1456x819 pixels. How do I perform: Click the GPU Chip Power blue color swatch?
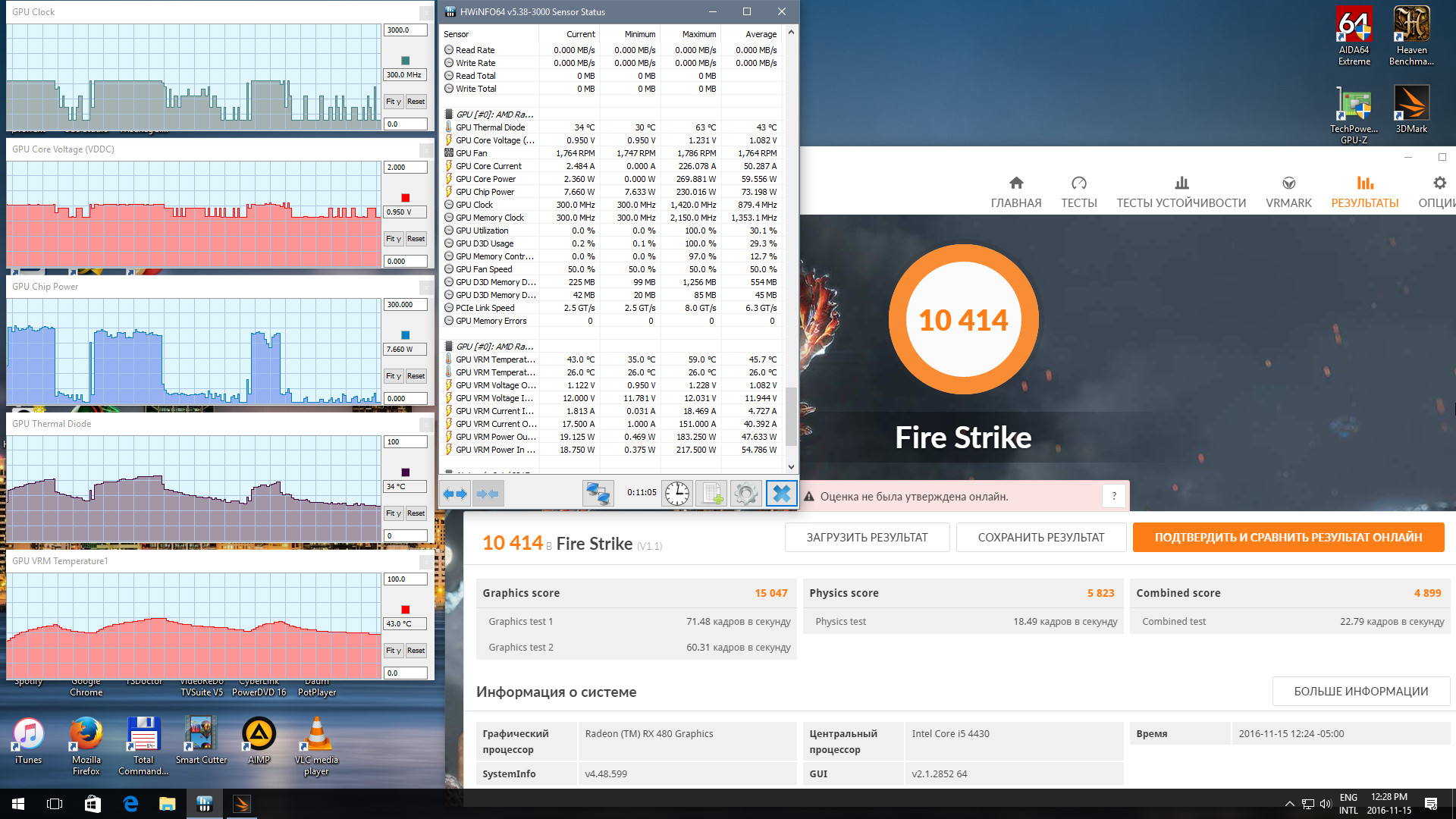click(x=405, y=335)
